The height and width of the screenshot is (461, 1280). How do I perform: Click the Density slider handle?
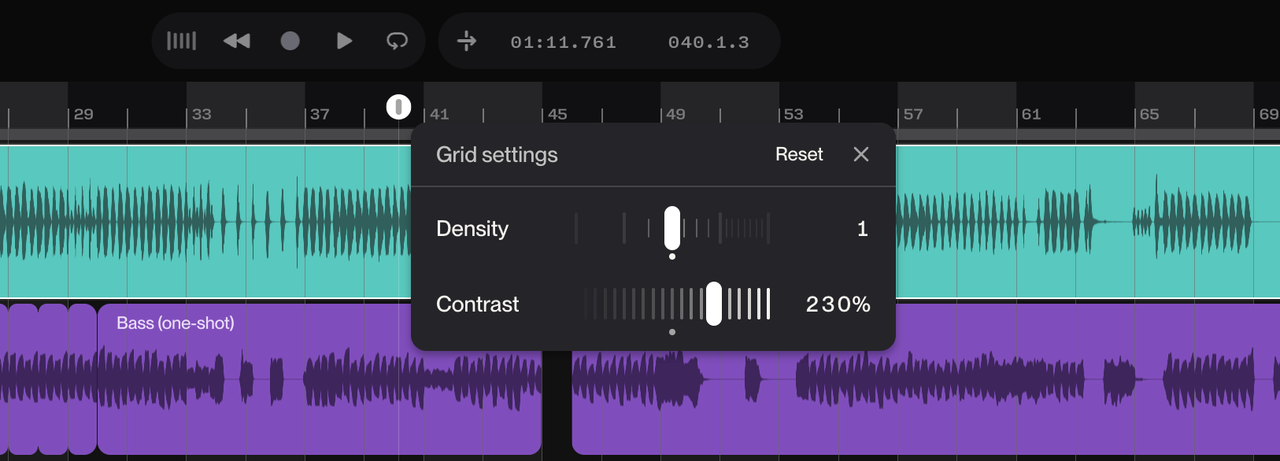click(672, 228)
